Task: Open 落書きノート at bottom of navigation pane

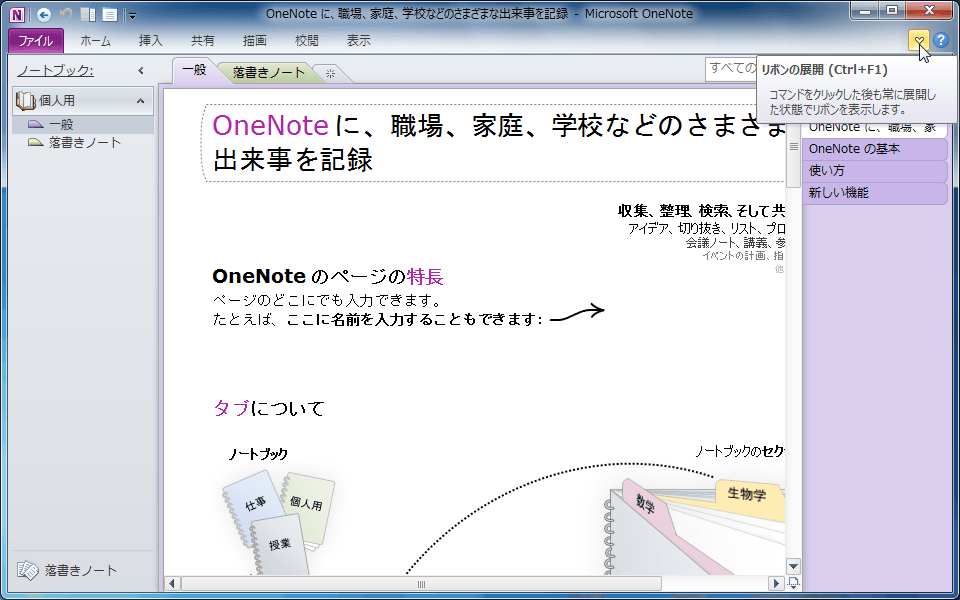Action: (x=67, y=571)
